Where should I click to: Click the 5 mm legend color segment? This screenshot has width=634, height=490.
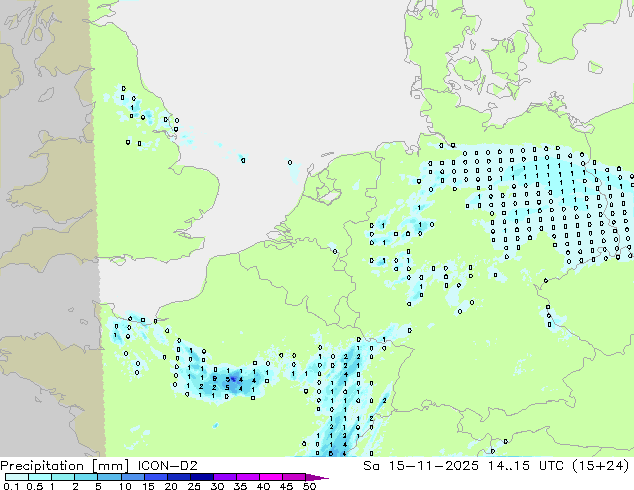click(x=110, y=477)
